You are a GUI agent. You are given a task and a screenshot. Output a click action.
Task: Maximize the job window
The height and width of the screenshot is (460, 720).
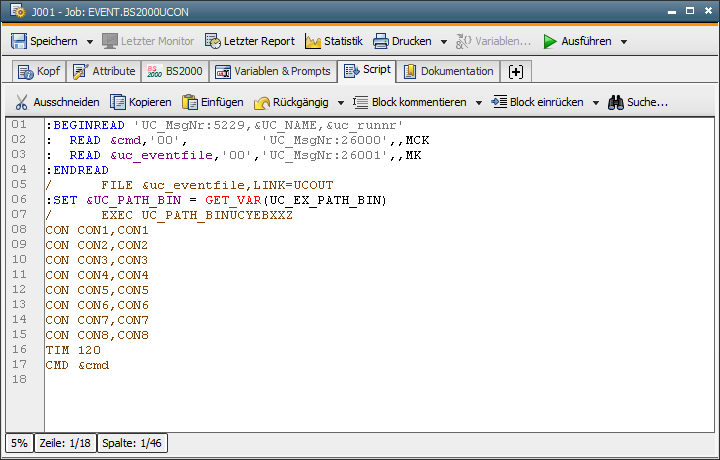[x=690, y=11]
